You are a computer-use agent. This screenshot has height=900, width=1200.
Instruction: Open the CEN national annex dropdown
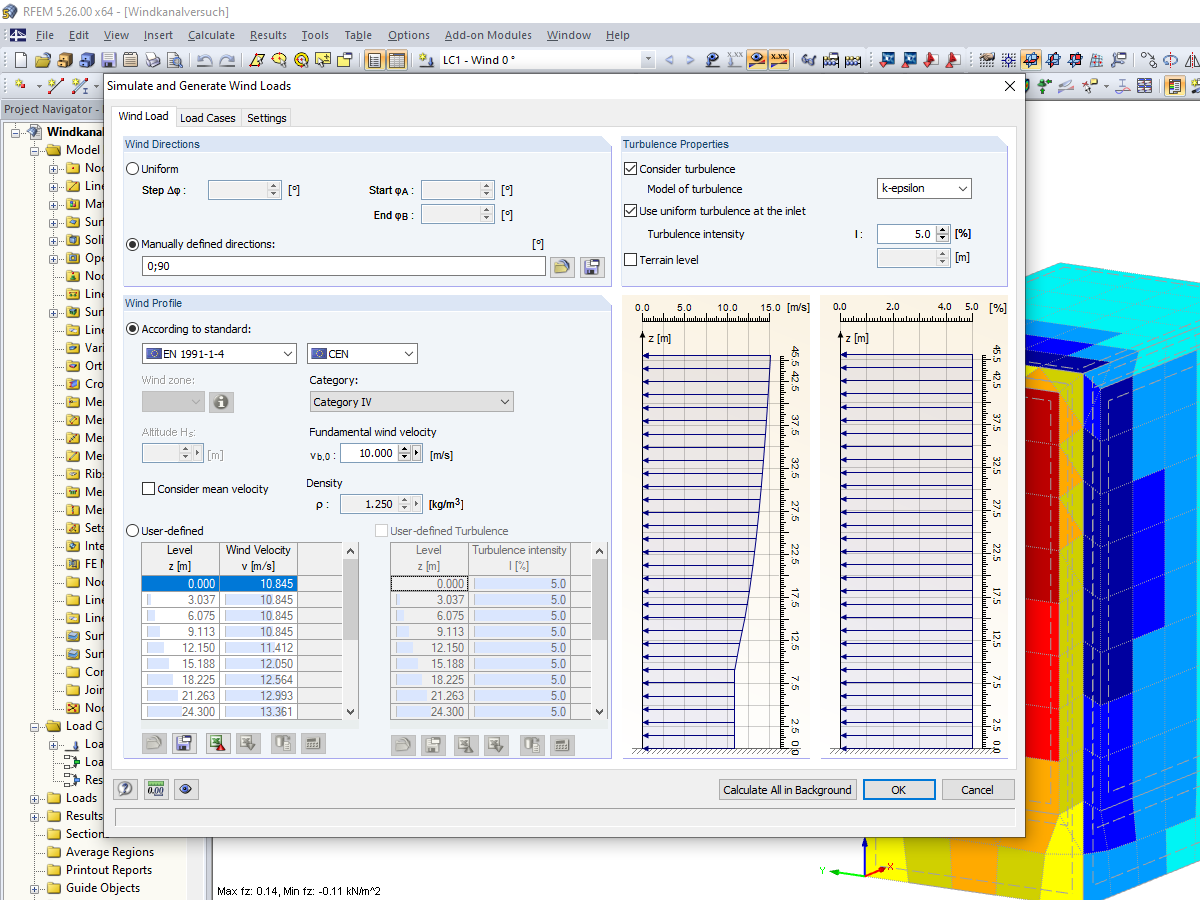tap(362, 353)
